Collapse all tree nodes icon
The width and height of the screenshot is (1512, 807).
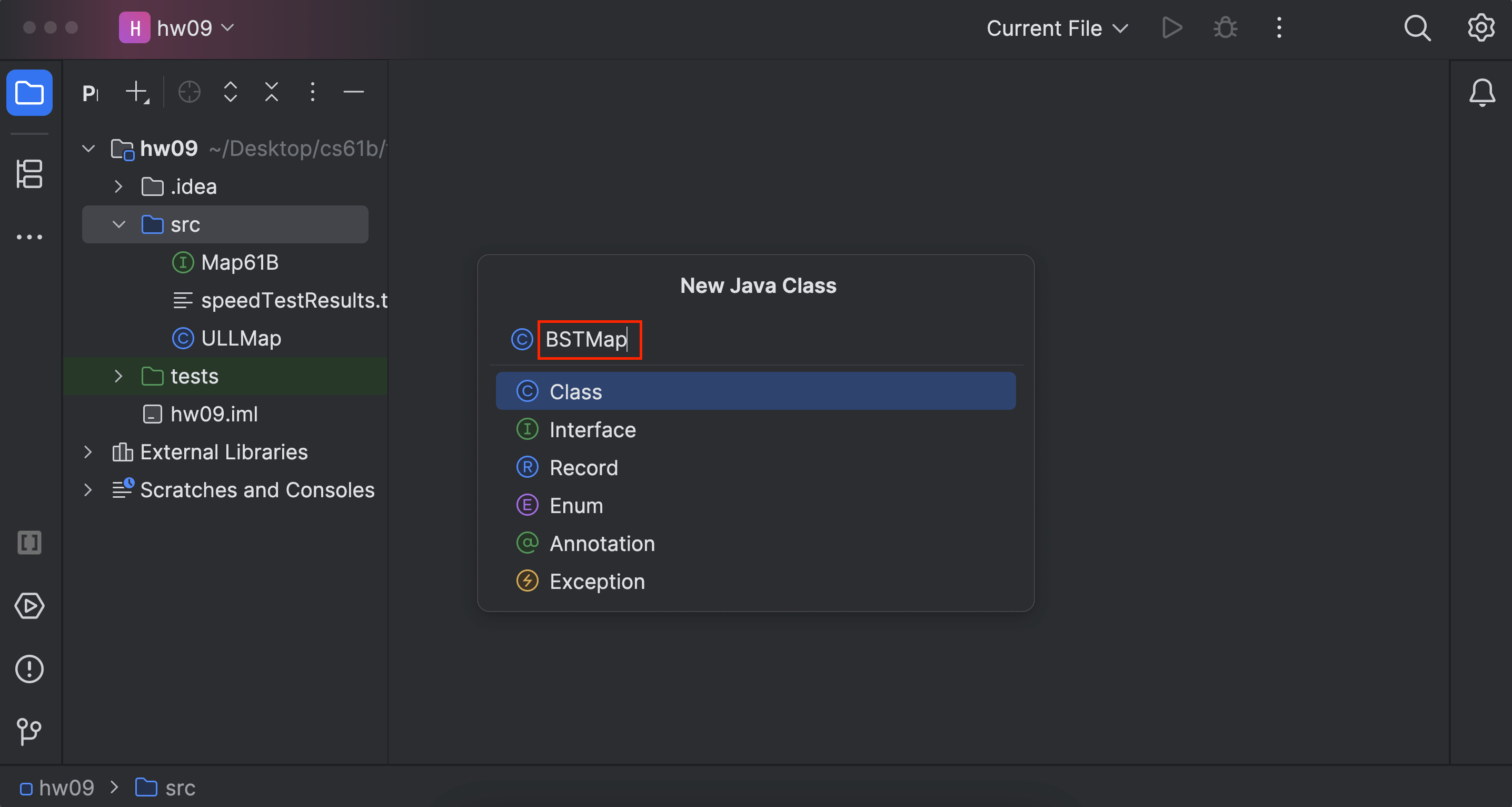[271, 92]
